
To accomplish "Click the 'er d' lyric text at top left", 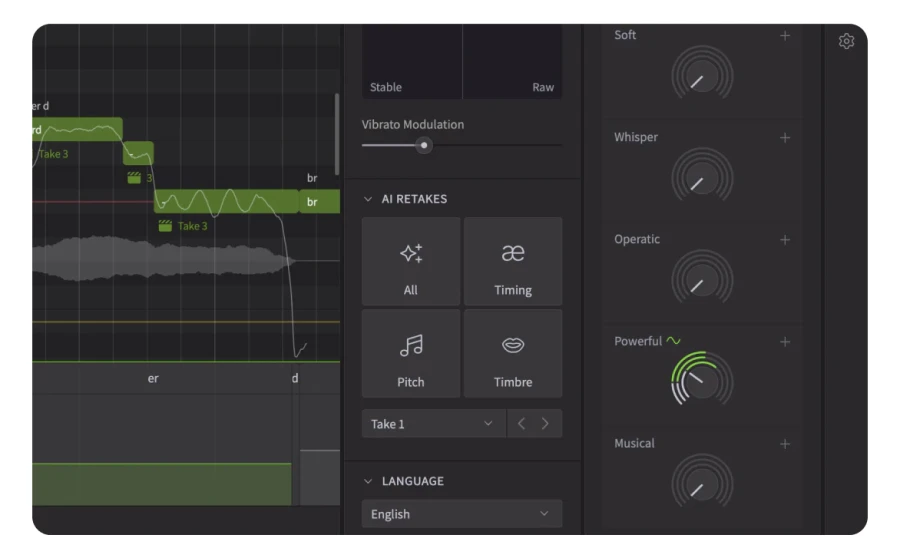I will tap(40, 106).
